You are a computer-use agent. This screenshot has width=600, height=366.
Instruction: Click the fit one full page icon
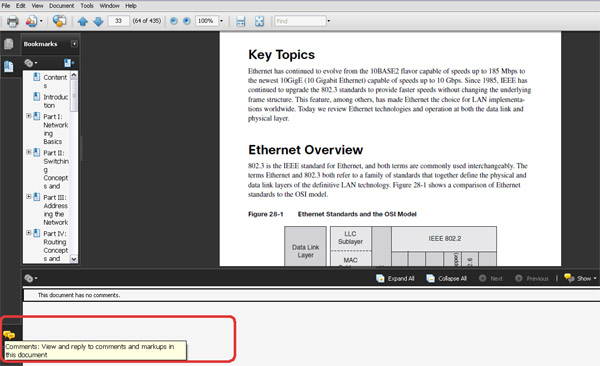point(259,21)
